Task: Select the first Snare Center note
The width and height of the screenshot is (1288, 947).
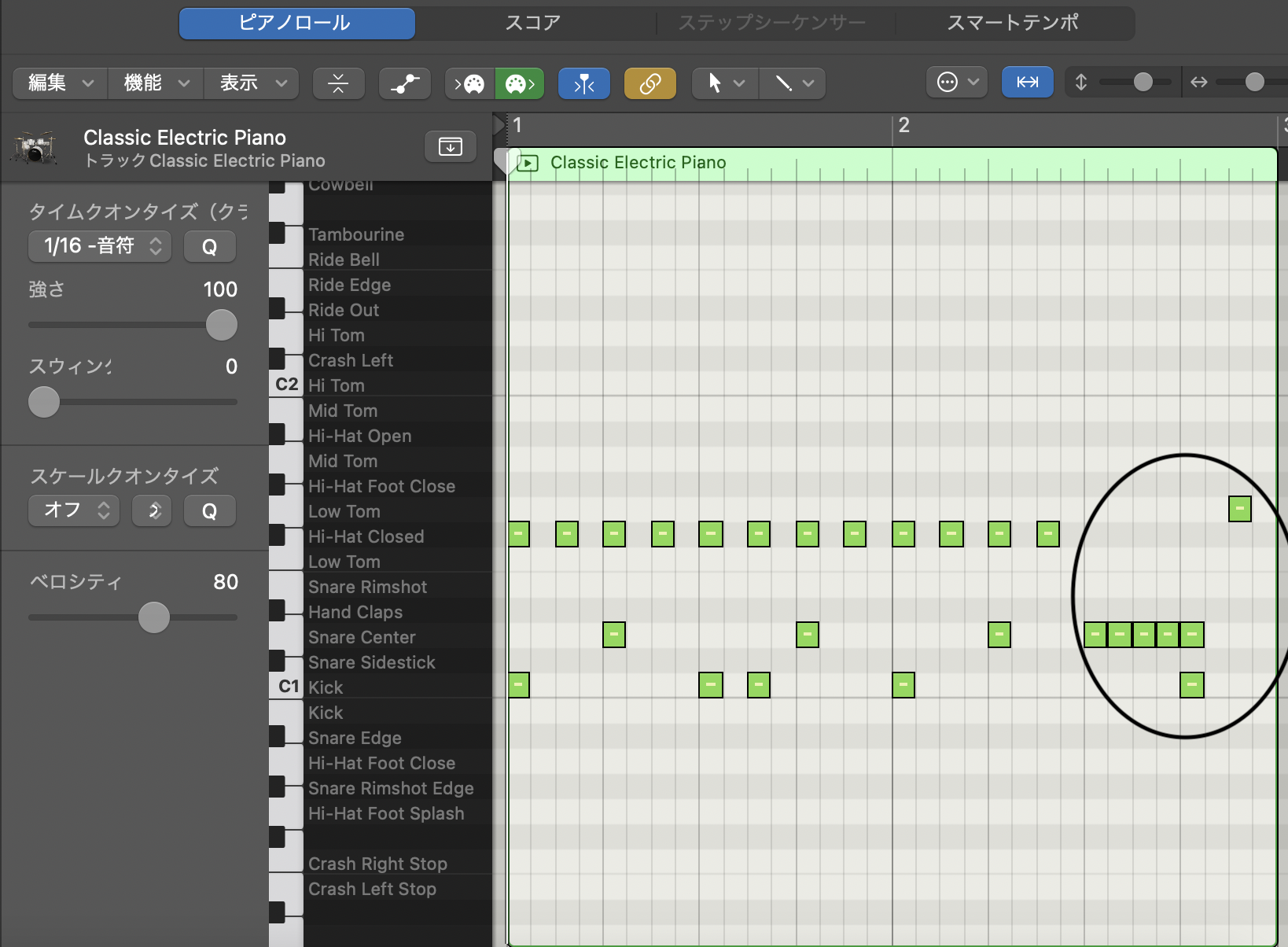Action: [614, 635]
